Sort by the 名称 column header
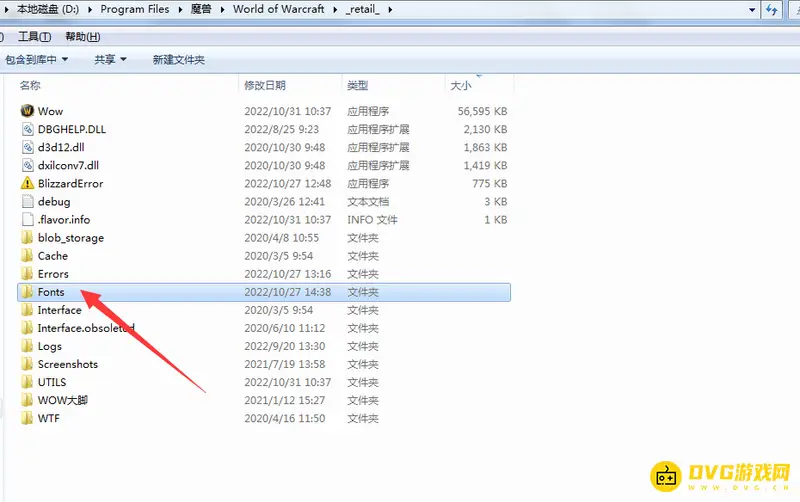 tap(30, 85)
